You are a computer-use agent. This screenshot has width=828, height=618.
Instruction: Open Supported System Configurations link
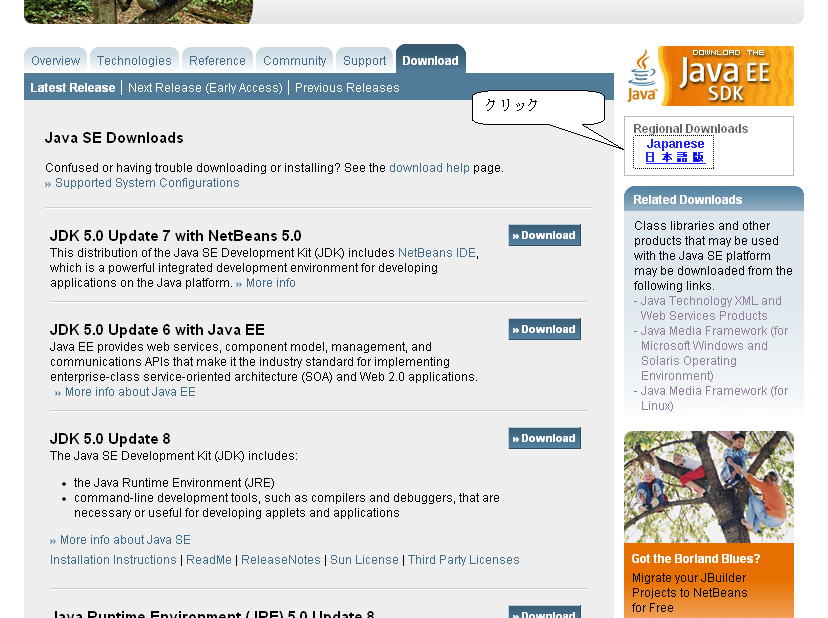pos(147,183)
